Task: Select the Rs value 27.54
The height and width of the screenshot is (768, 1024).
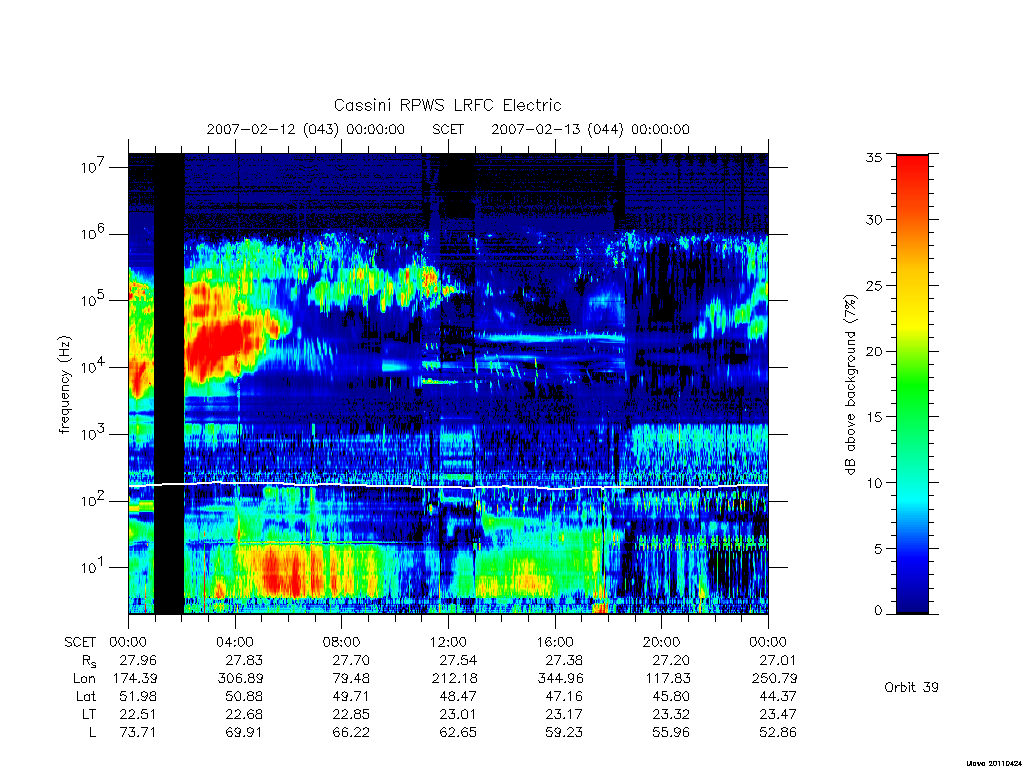Action: click(x=458, y=660)
